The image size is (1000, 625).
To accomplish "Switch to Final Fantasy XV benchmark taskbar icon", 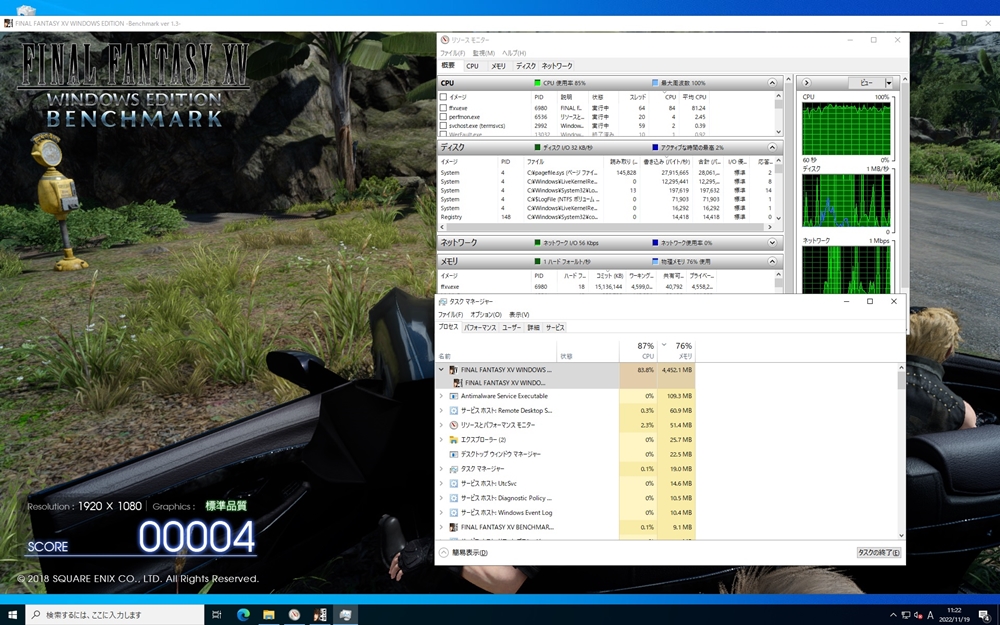I will (x=320, y=615).
